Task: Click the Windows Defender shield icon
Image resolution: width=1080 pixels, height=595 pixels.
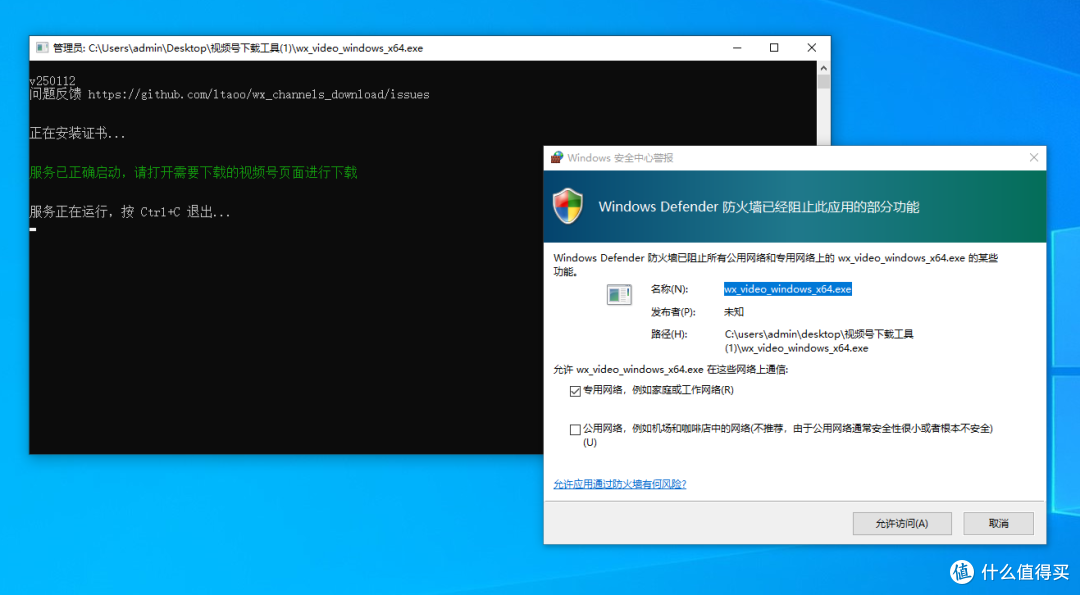Action: [x=568, y=206]
